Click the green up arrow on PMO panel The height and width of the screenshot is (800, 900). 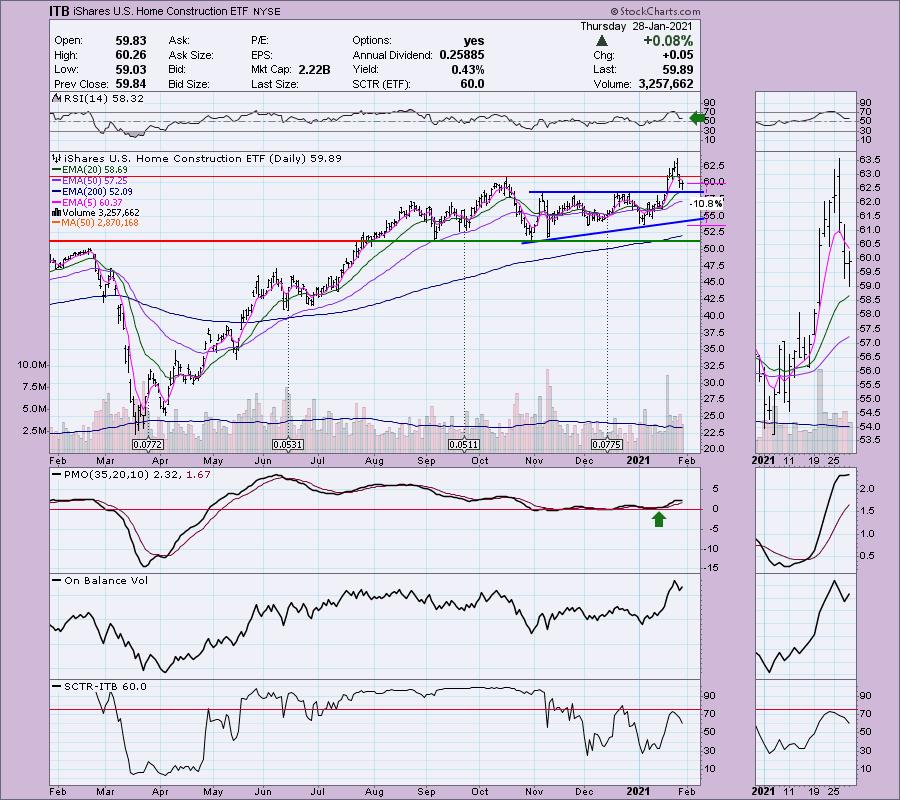coord(659,519)
